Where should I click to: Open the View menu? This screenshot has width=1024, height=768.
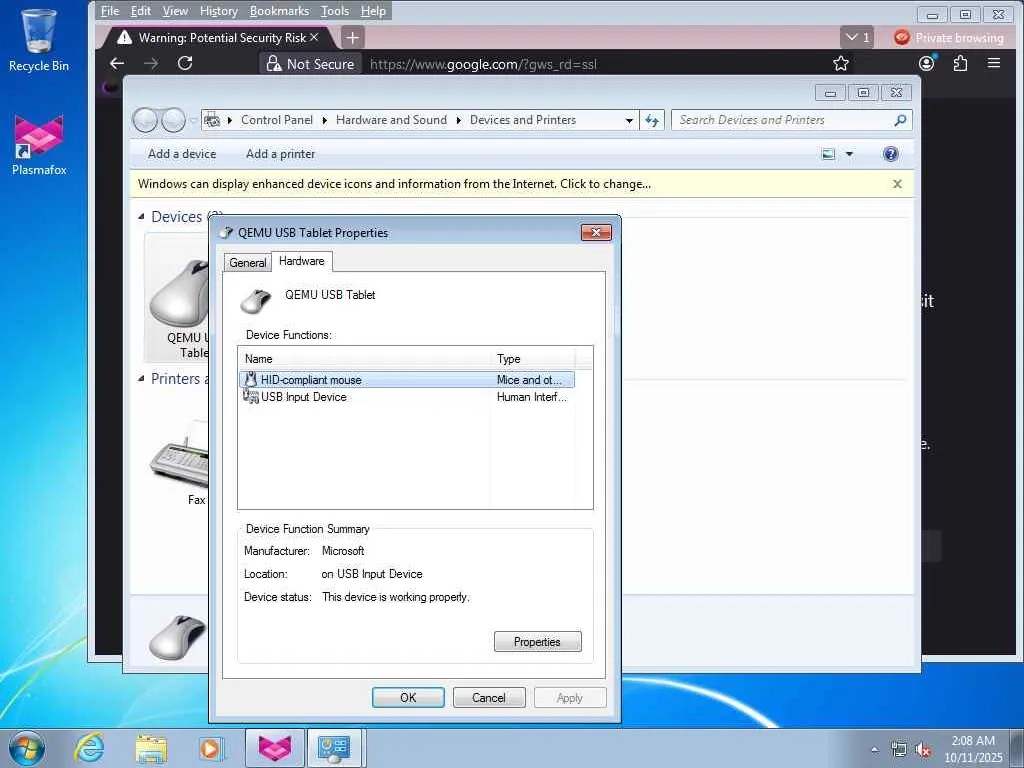(175, 11)
